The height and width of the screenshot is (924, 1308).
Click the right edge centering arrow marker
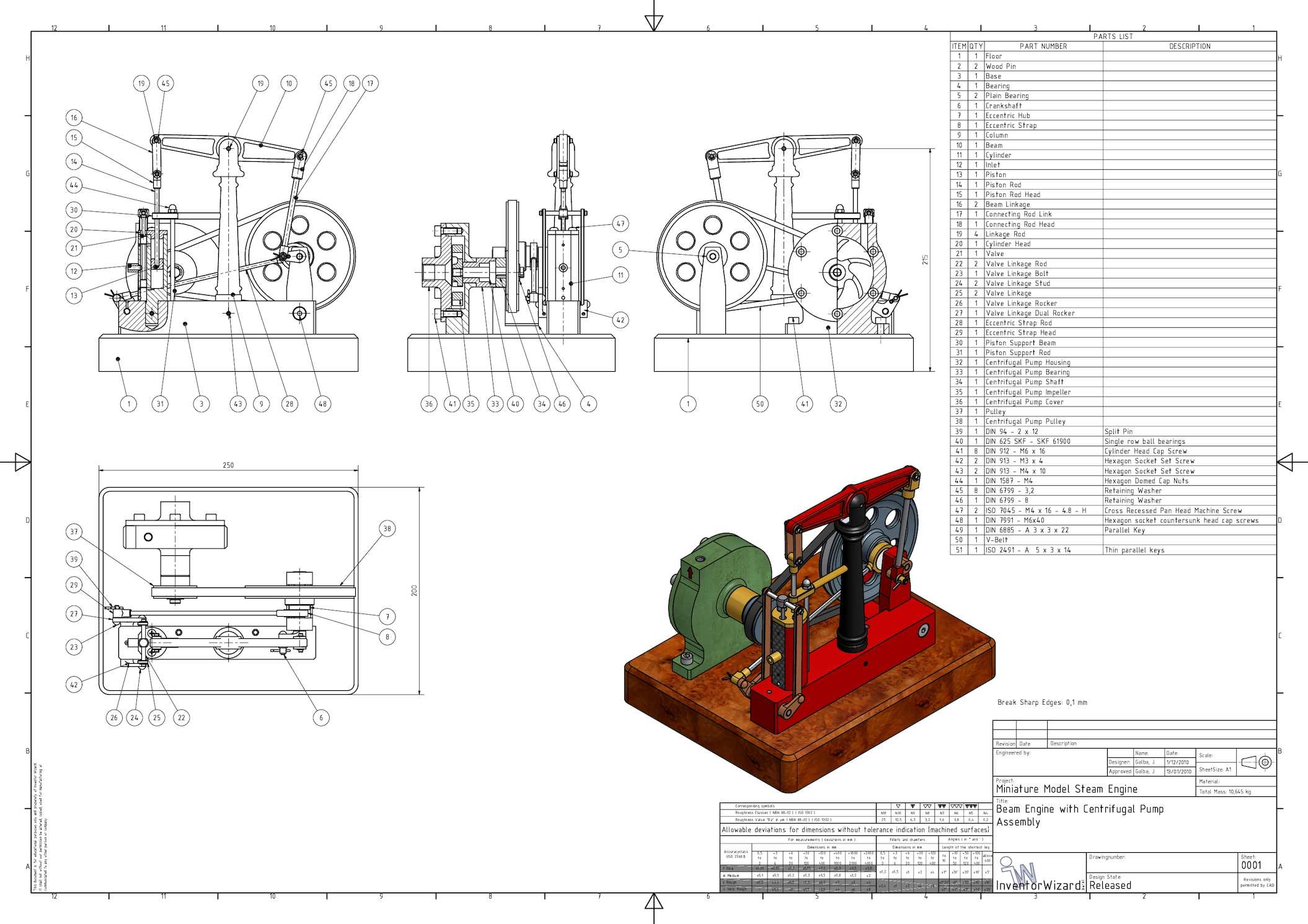1284,462
